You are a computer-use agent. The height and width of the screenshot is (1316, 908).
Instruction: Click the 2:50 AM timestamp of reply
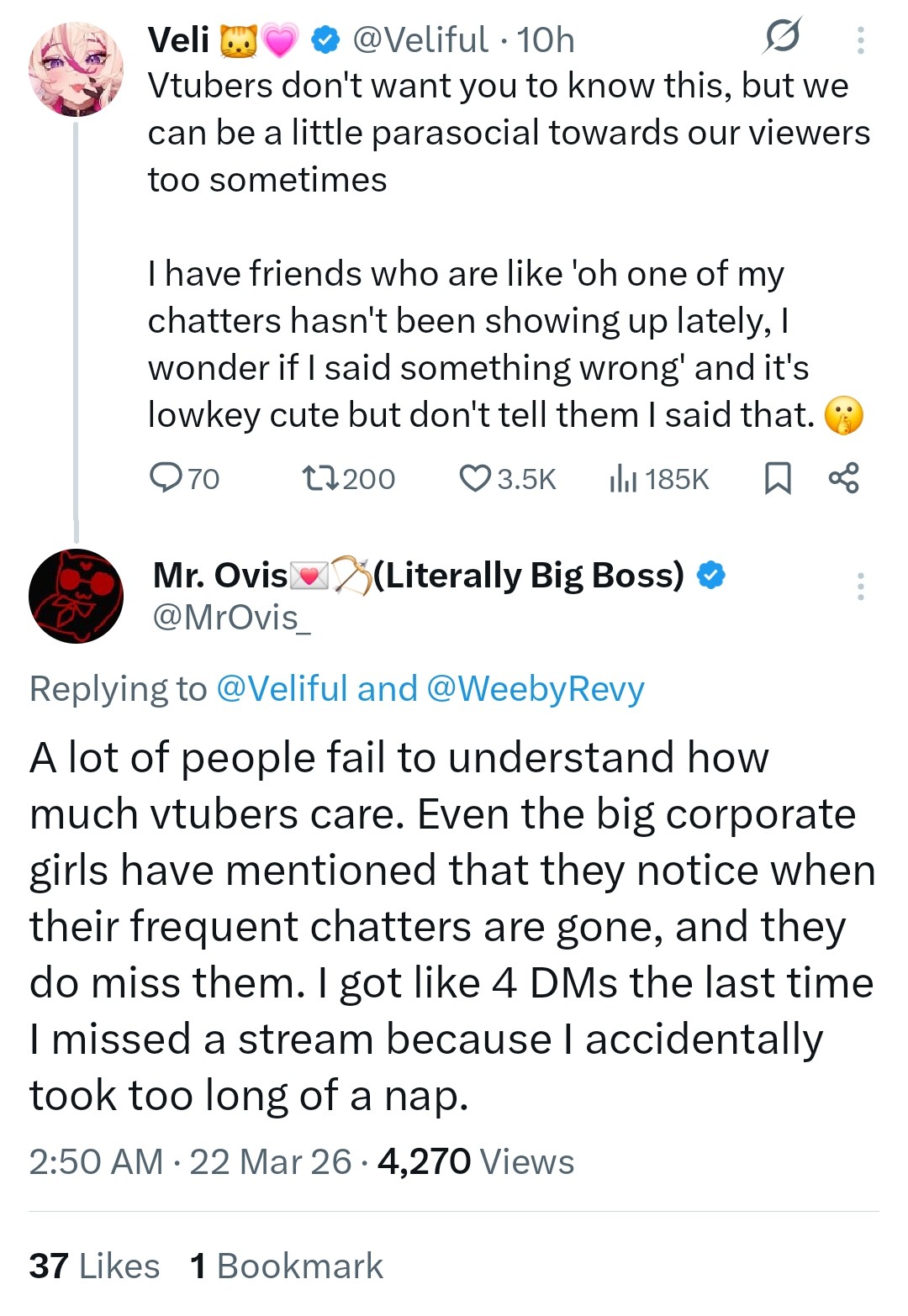(x=95, y=1162)
